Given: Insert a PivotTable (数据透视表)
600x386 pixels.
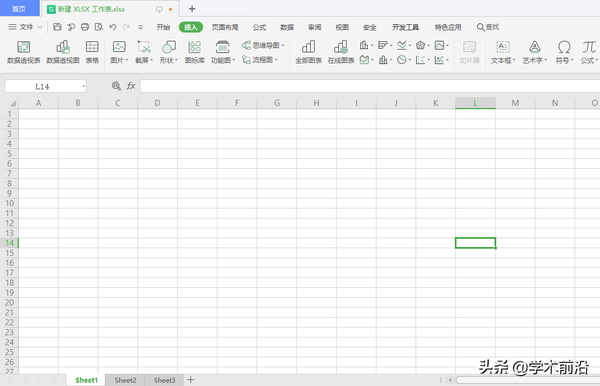Looking at the screenshot, I should 23,52.
